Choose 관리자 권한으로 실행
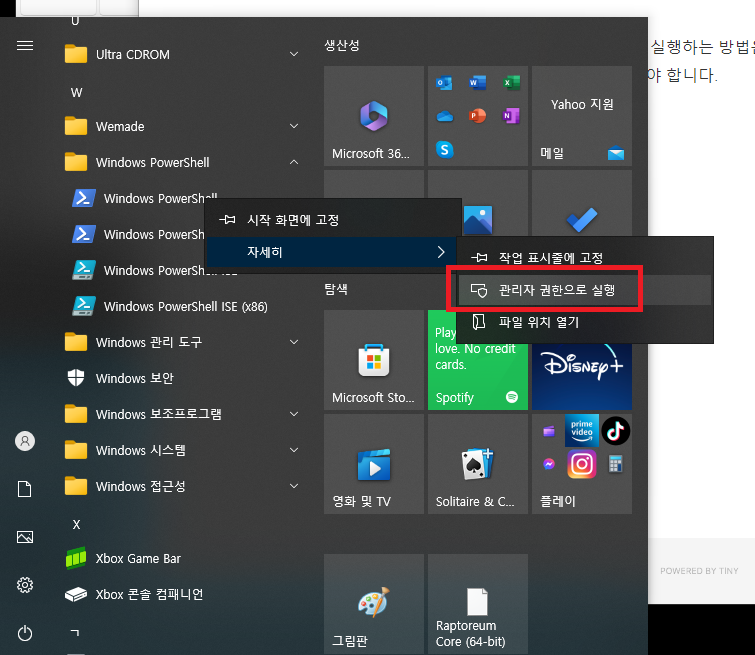The width and height of the screenshot is (755, 655). [585, 290]
